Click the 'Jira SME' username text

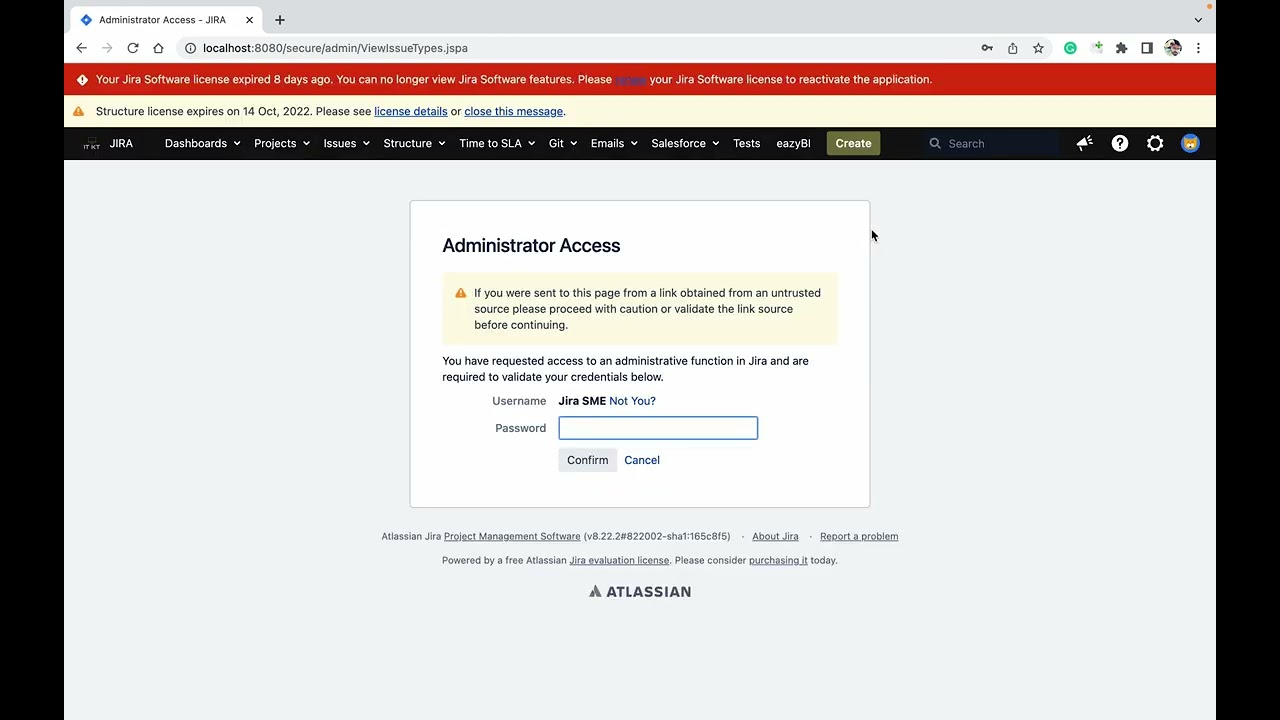tap(582, 401)
